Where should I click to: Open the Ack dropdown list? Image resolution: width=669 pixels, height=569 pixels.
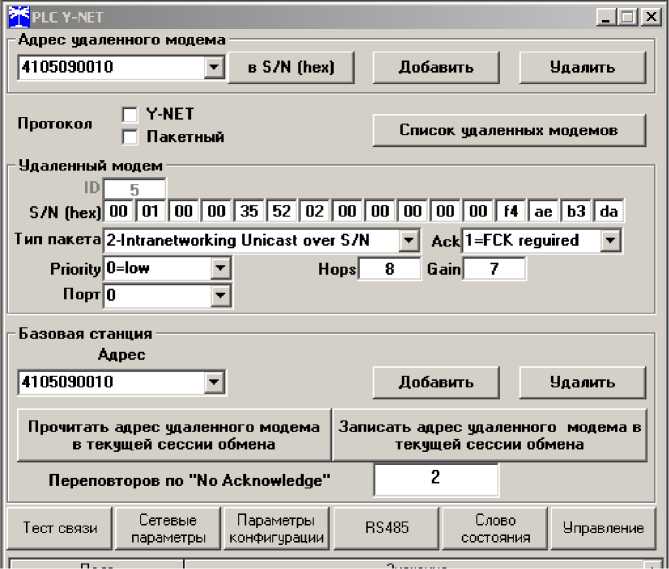coord(610,241)
